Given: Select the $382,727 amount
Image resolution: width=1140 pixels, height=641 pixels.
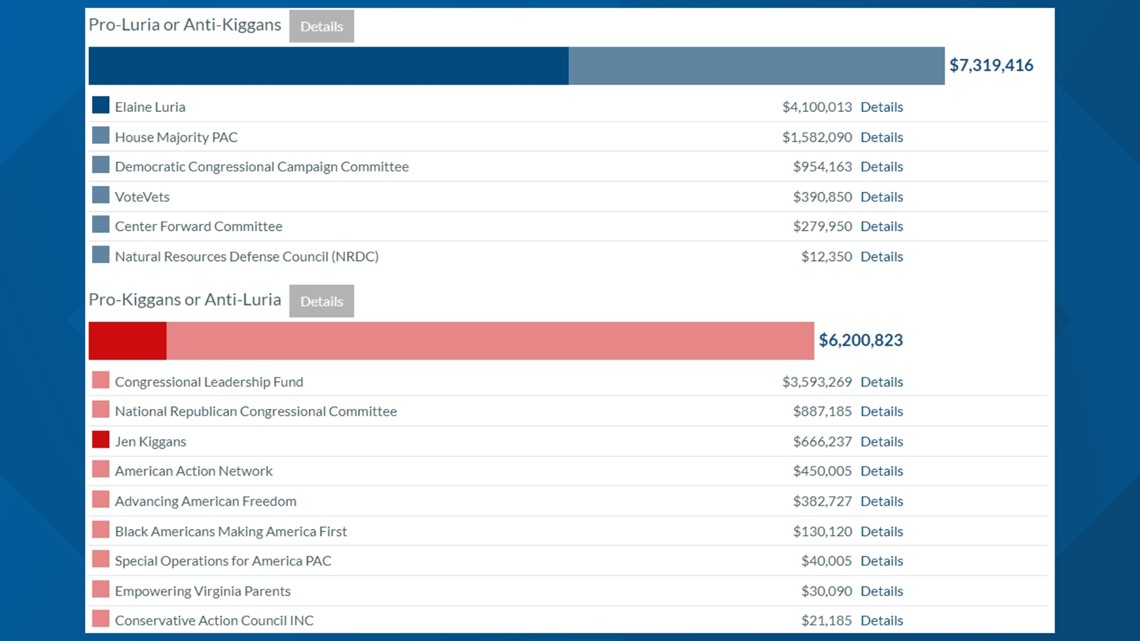Looking at the screenshot, I should coord(822,501).
